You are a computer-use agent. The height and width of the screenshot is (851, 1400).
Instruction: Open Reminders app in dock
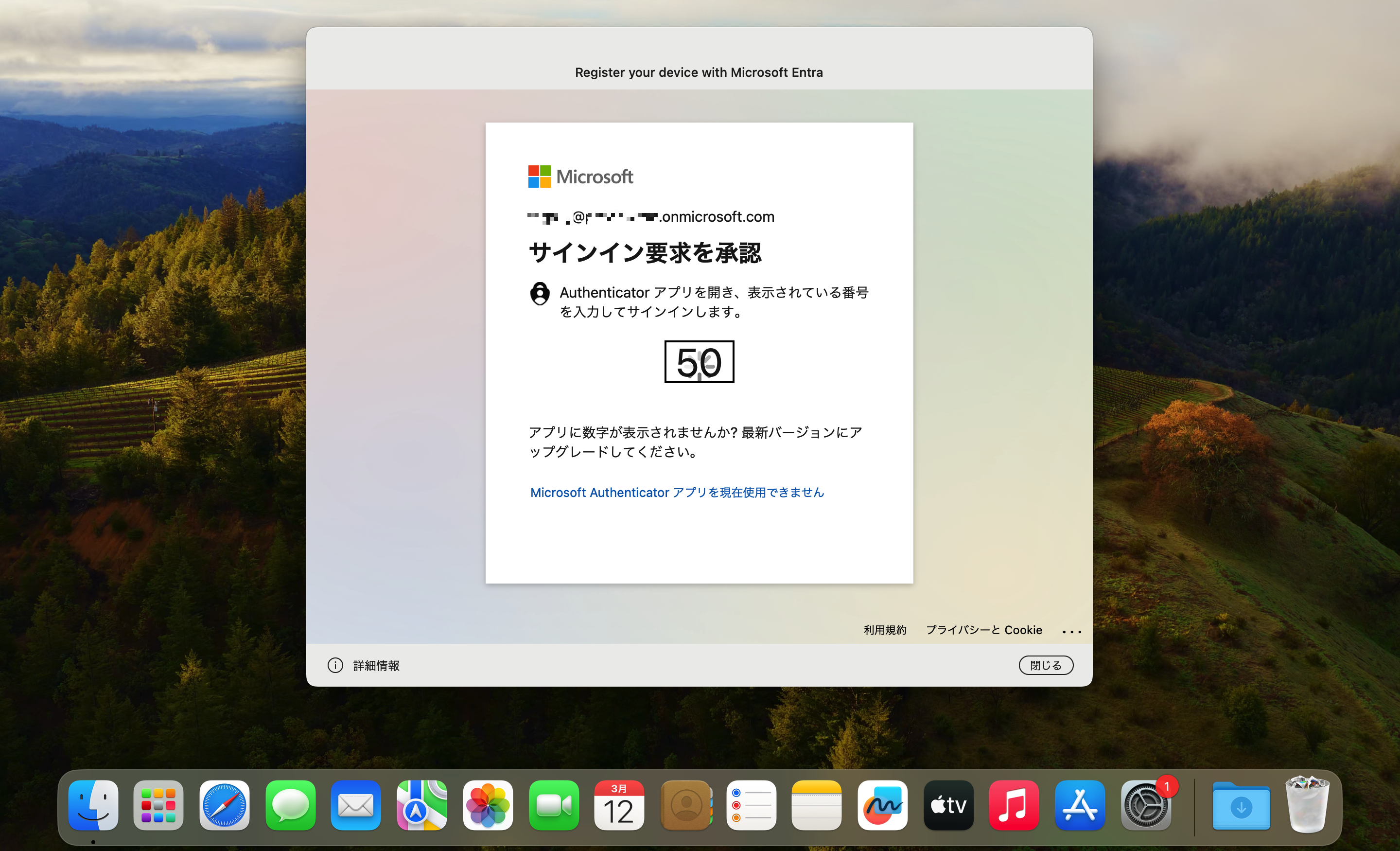click(751, 805)
